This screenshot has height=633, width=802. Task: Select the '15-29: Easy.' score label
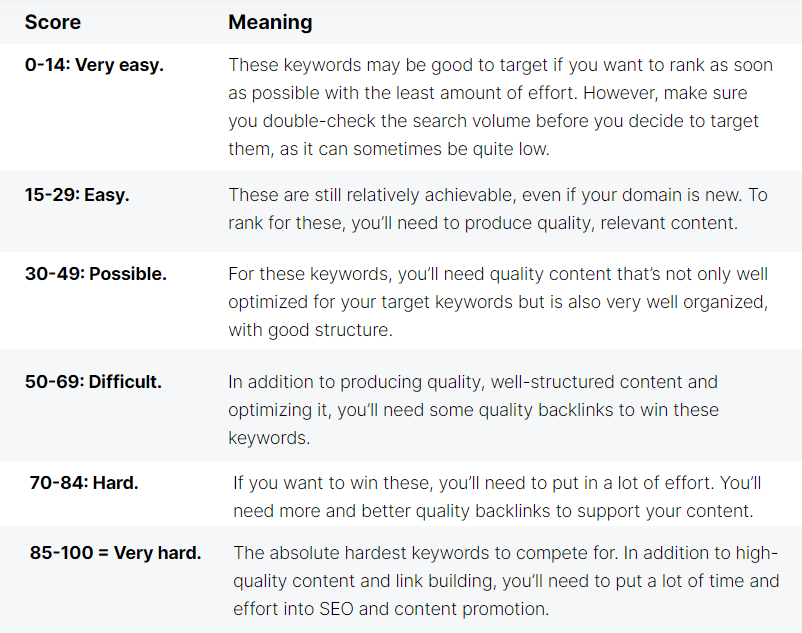[x=77, y=195]
